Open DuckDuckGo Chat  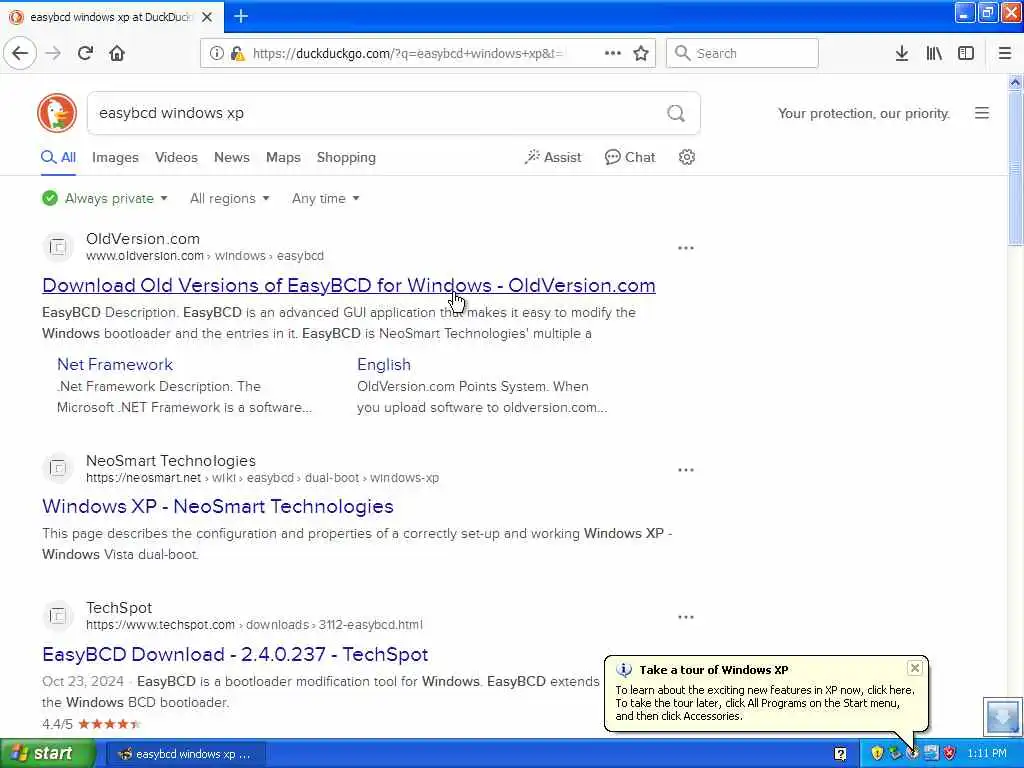(630, 157)
